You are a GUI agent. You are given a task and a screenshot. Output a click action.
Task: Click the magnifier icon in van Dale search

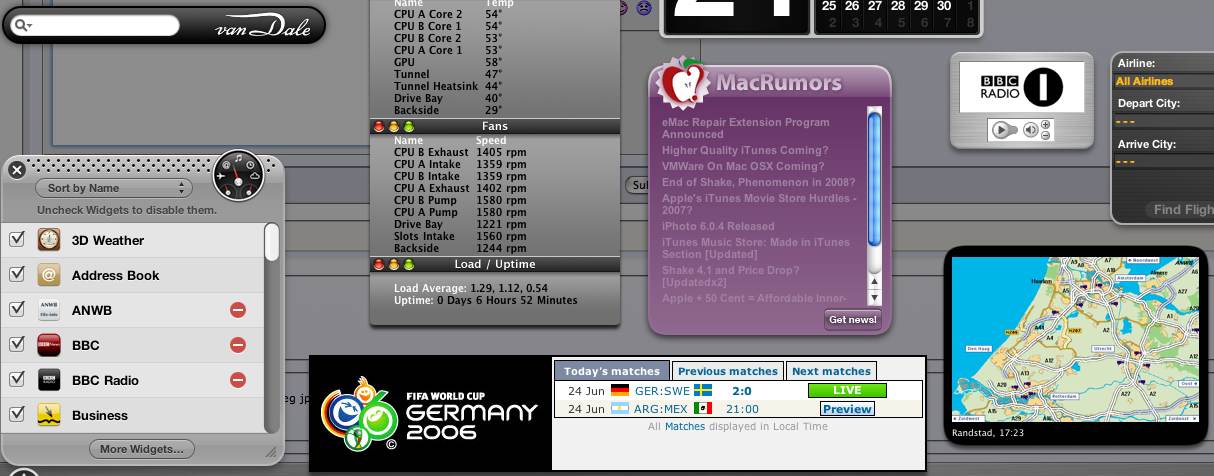[x=22, y=25]
